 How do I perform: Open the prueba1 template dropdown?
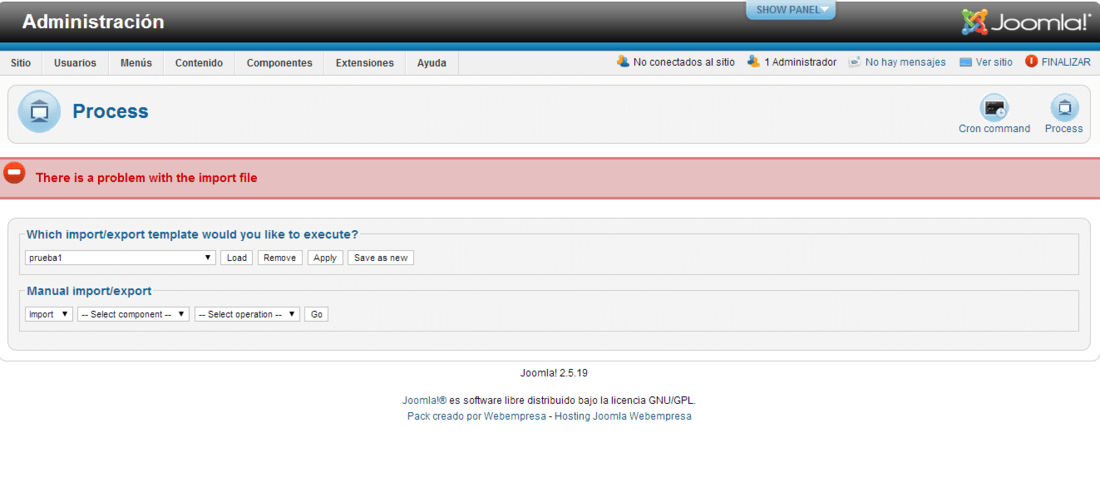coord(120,257)
